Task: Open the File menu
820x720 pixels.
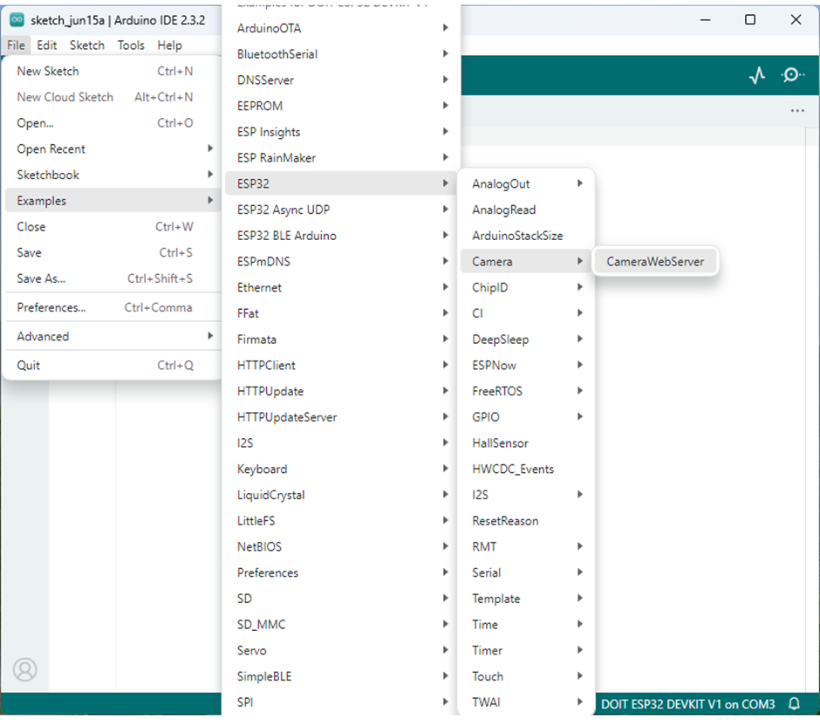Action: tap(16, 45)
